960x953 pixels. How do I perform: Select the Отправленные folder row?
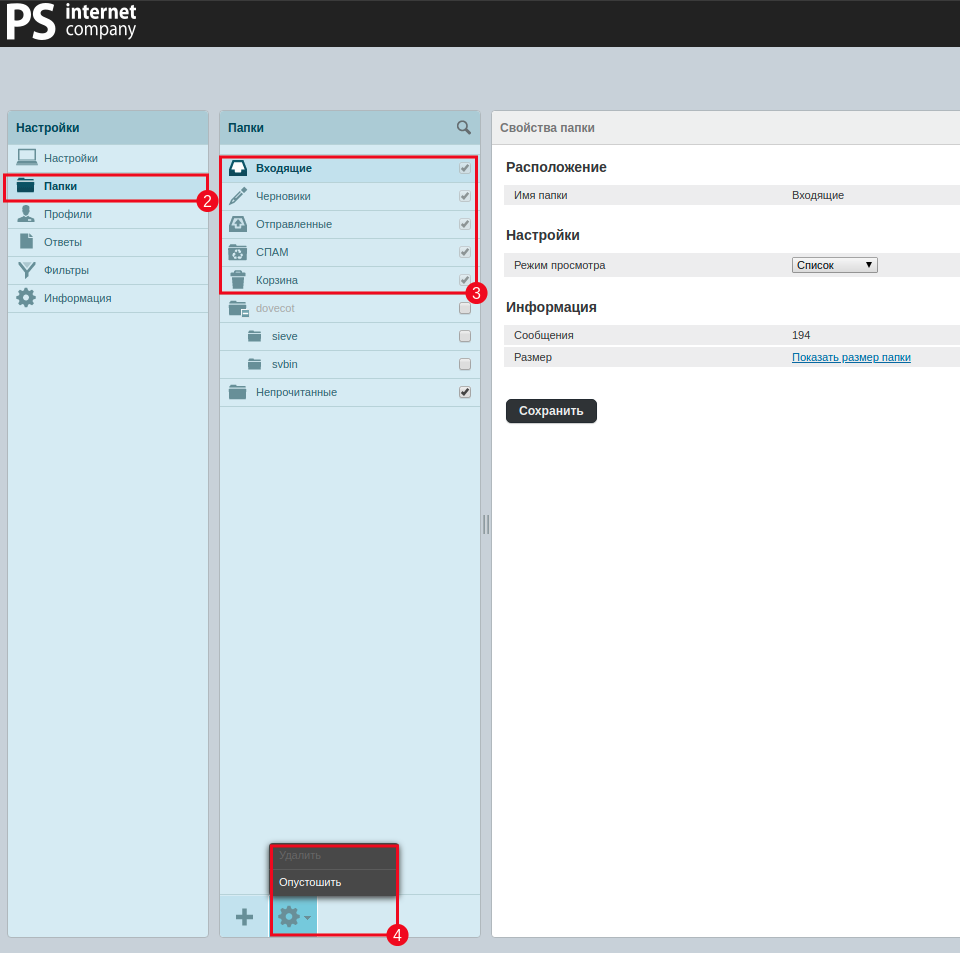(x=350, y=225)
